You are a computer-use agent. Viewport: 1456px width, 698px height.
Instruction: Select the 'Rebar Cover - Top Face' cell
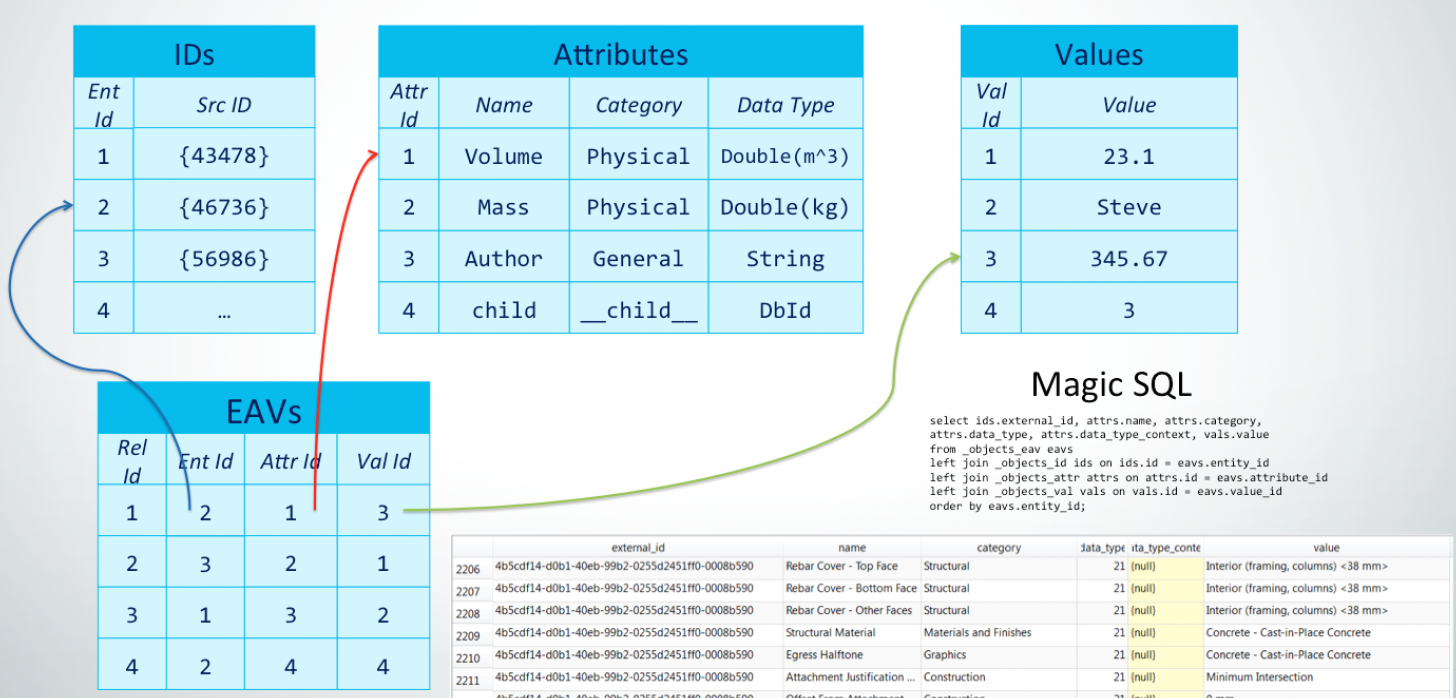click(x=852, y=567)
